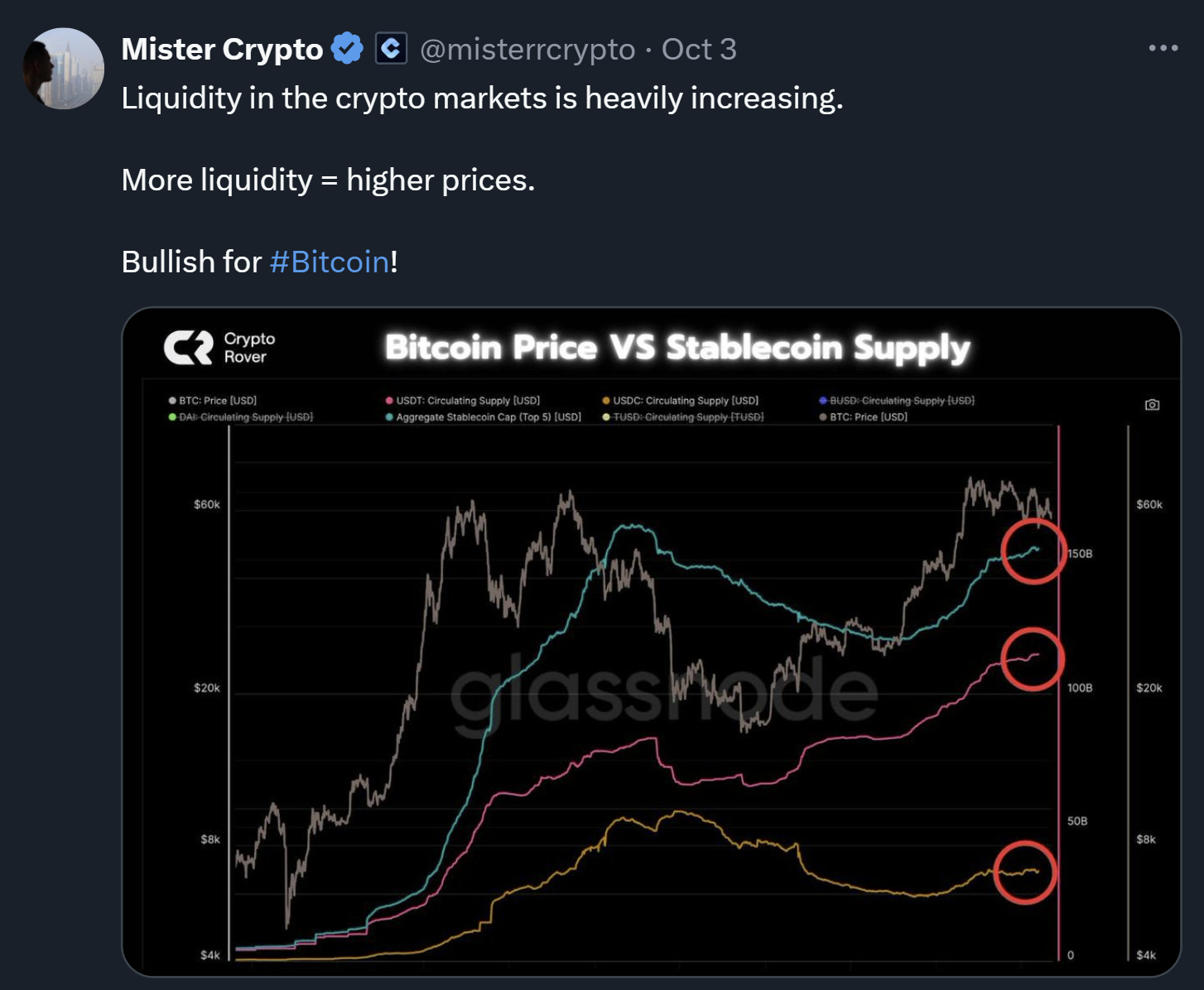This screenshot has width=1204, height=990.
Task: Toggle the struck-through TUSD legend entry
Action: click(x=683, y=417)
